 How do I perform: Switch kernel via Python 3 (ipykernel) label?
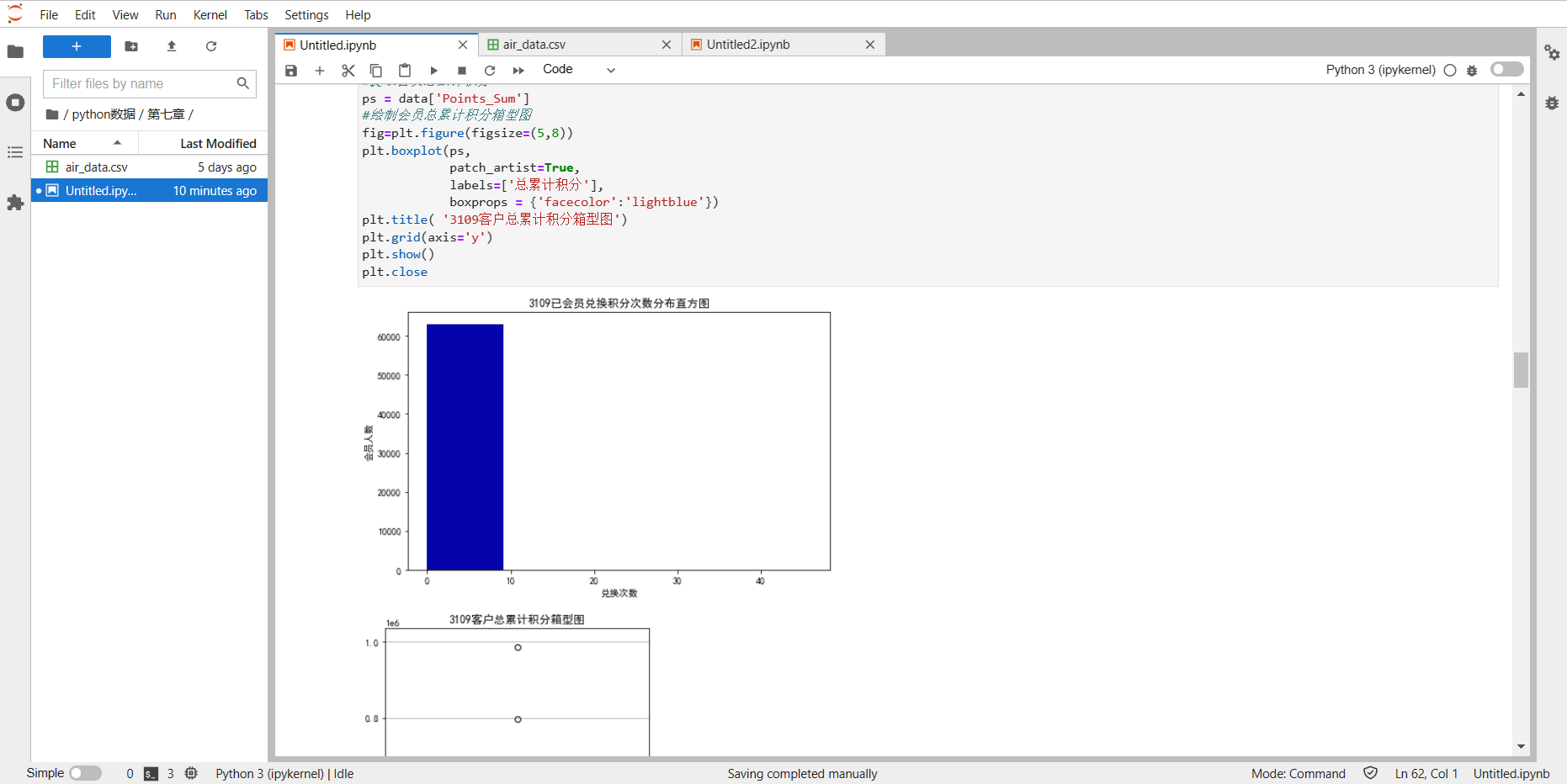pyautogui.click(x=1380, y=70)
